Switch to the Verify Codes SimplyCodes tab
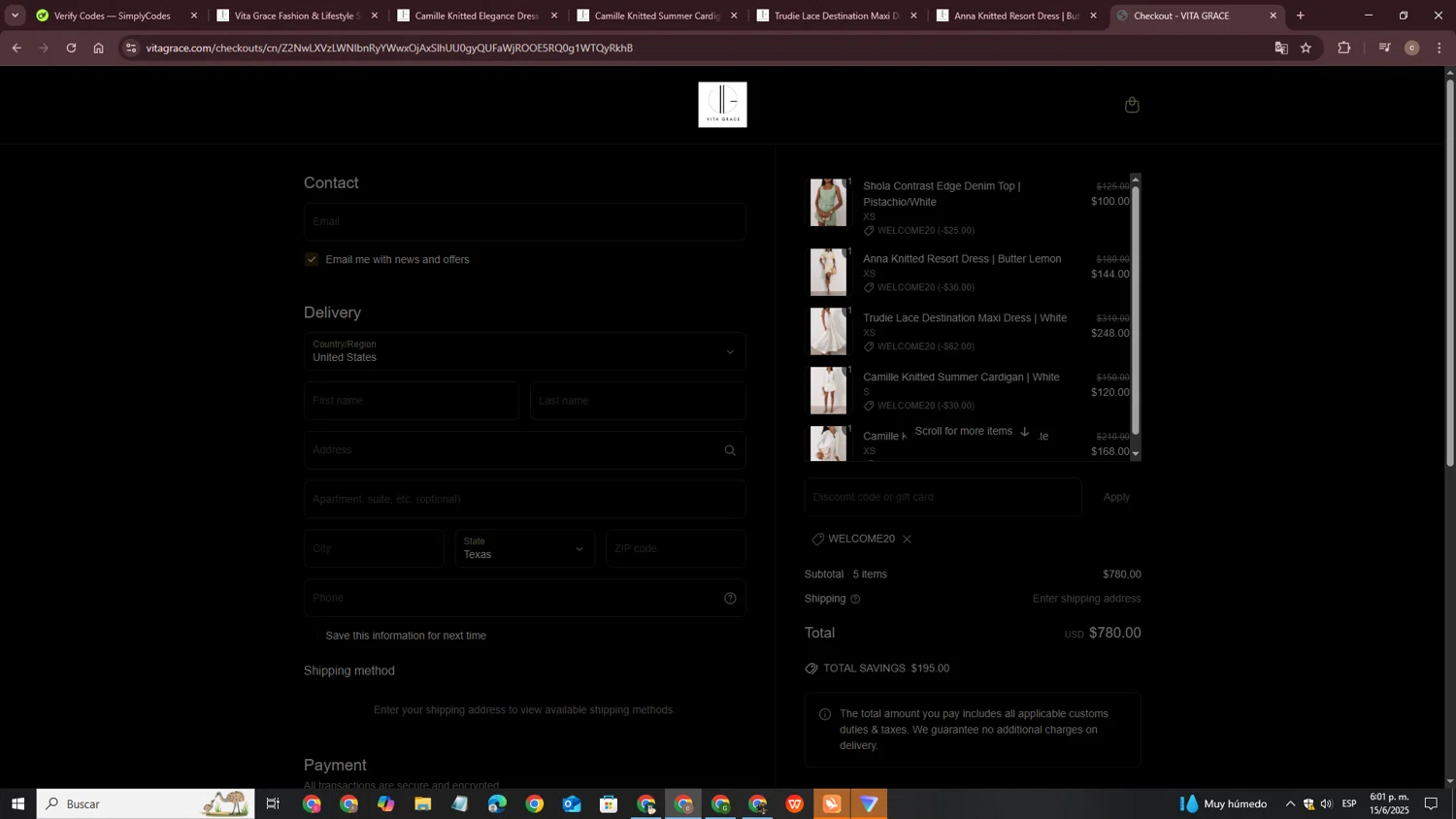The image size is (1456, 819). [113, 16]
